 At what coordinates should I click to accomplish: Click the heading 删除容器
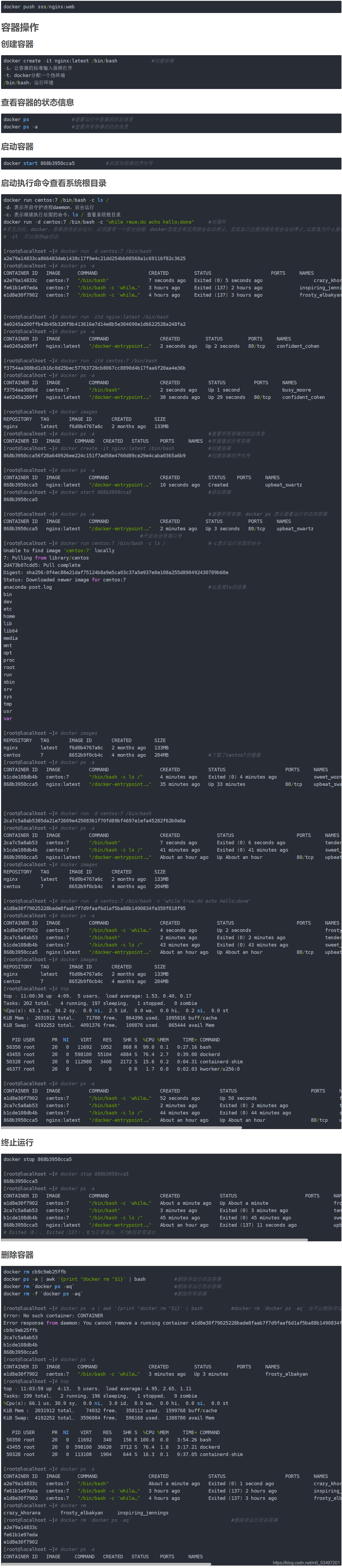click(x=17, y=1255)
